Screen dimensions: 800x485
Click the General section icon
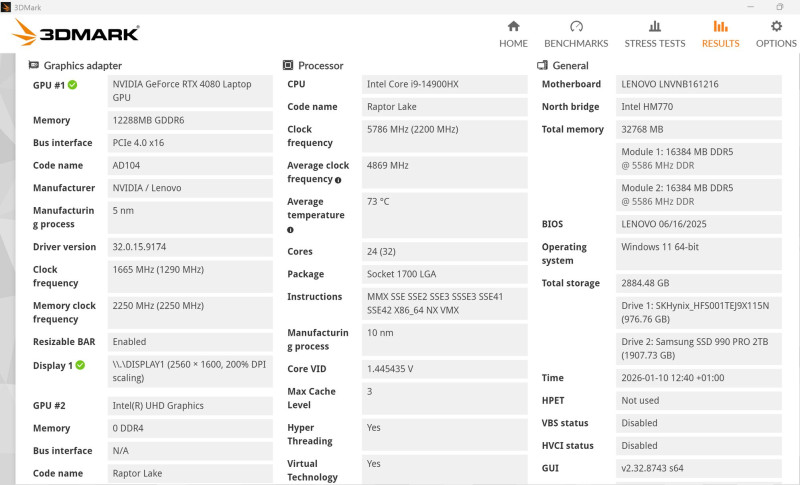click(x=542, y=65)
